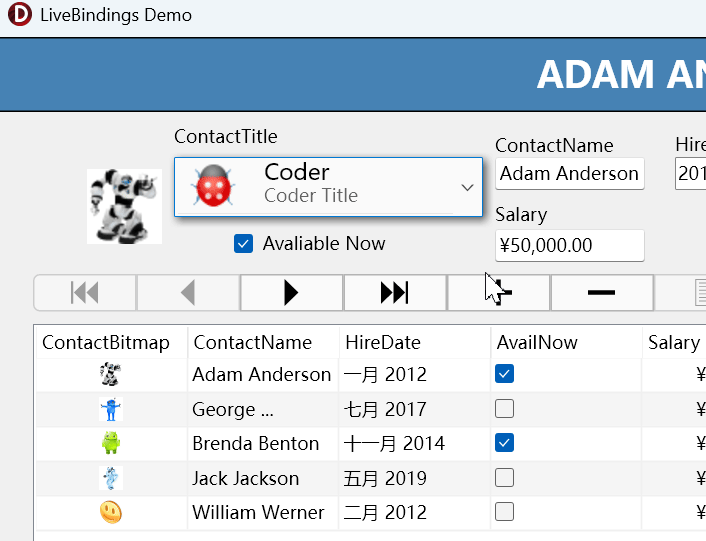The image size is (706, 541).
Task: Jump to last record navigator button
Action: pyautogui.click(x=394, y=293)
